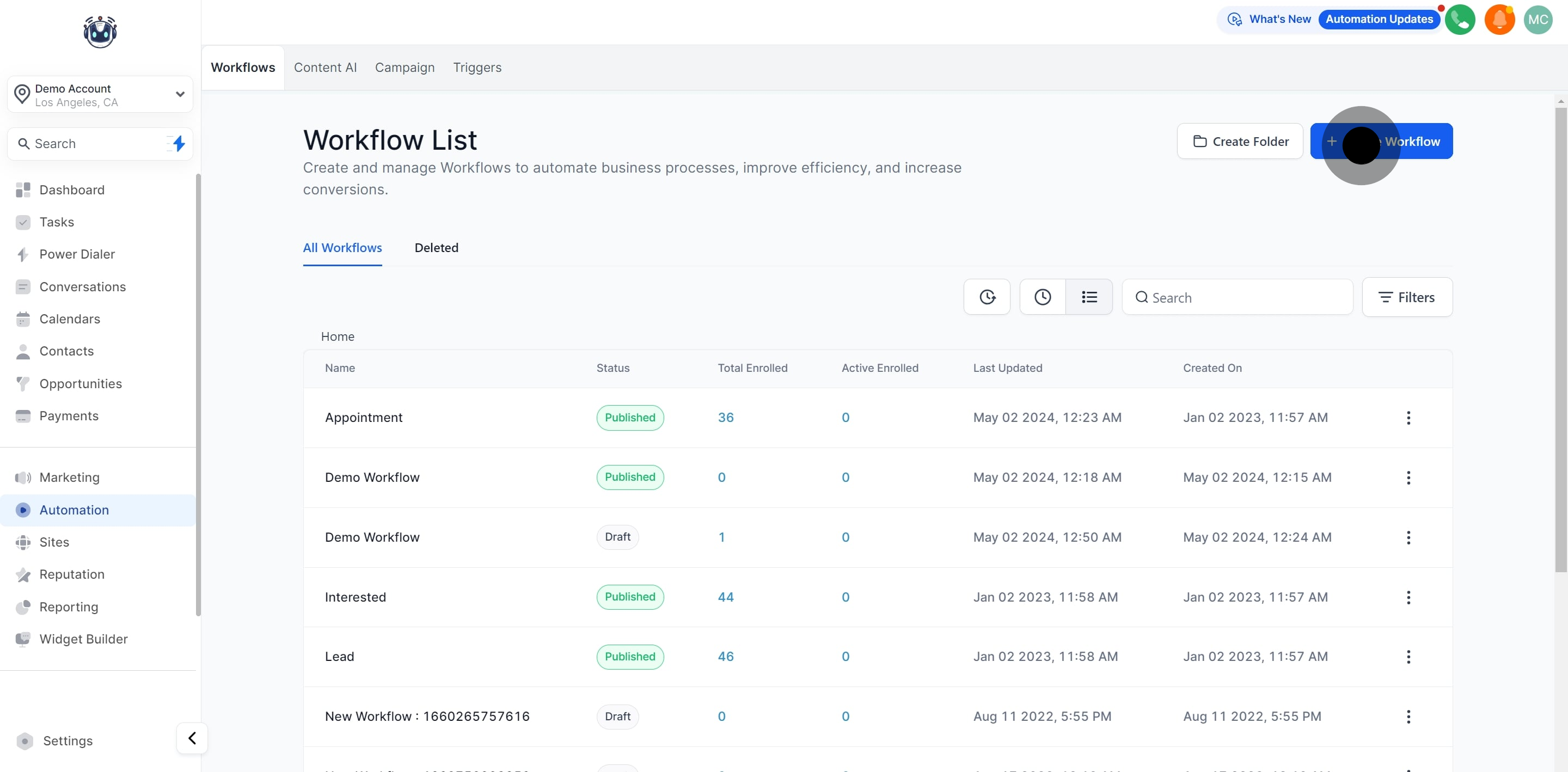Click the workflow list Search field
Screen dimensions: 1568x772
tap(1236, 297)
